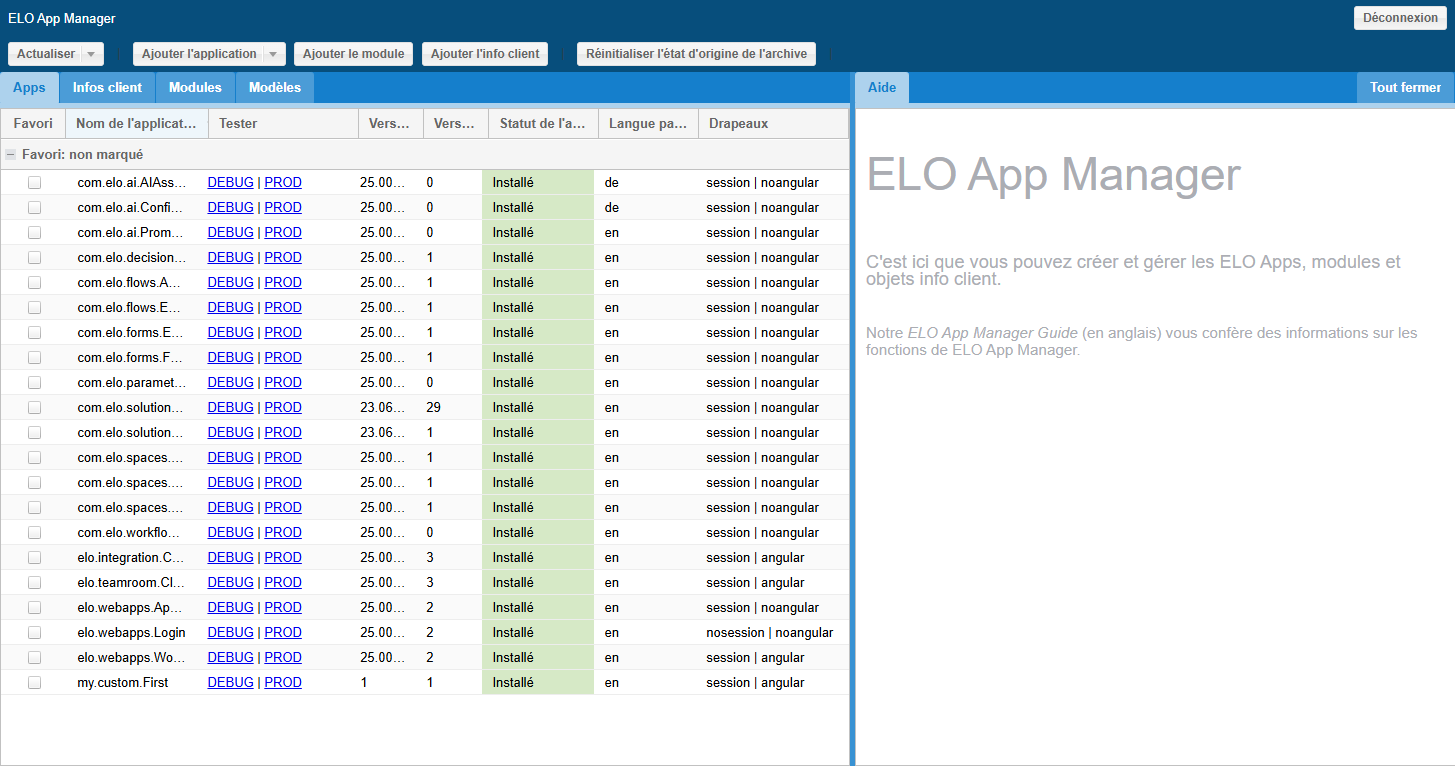Check the favorite box for com.elo.ai.AIAss row
The image size is (1455, 766).
pos(35,182)
